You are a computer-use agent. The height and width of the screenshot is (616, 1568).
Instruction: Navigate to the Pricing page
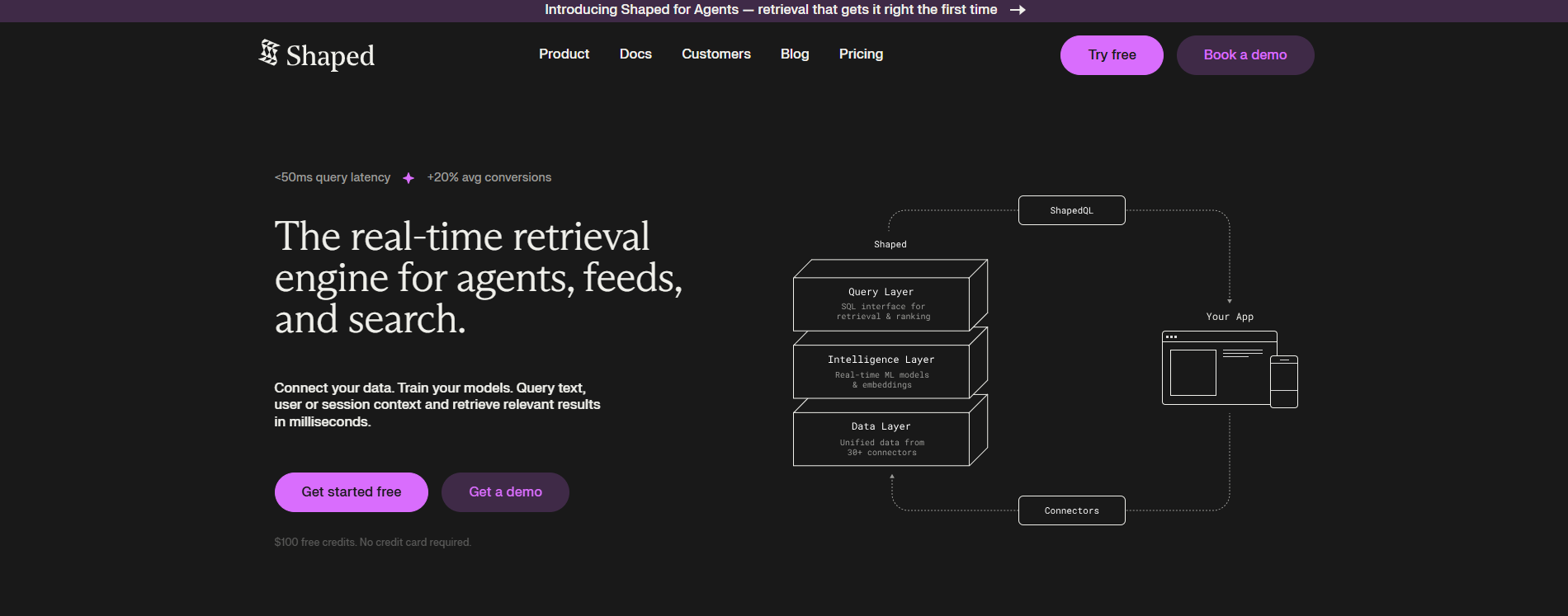861,54
